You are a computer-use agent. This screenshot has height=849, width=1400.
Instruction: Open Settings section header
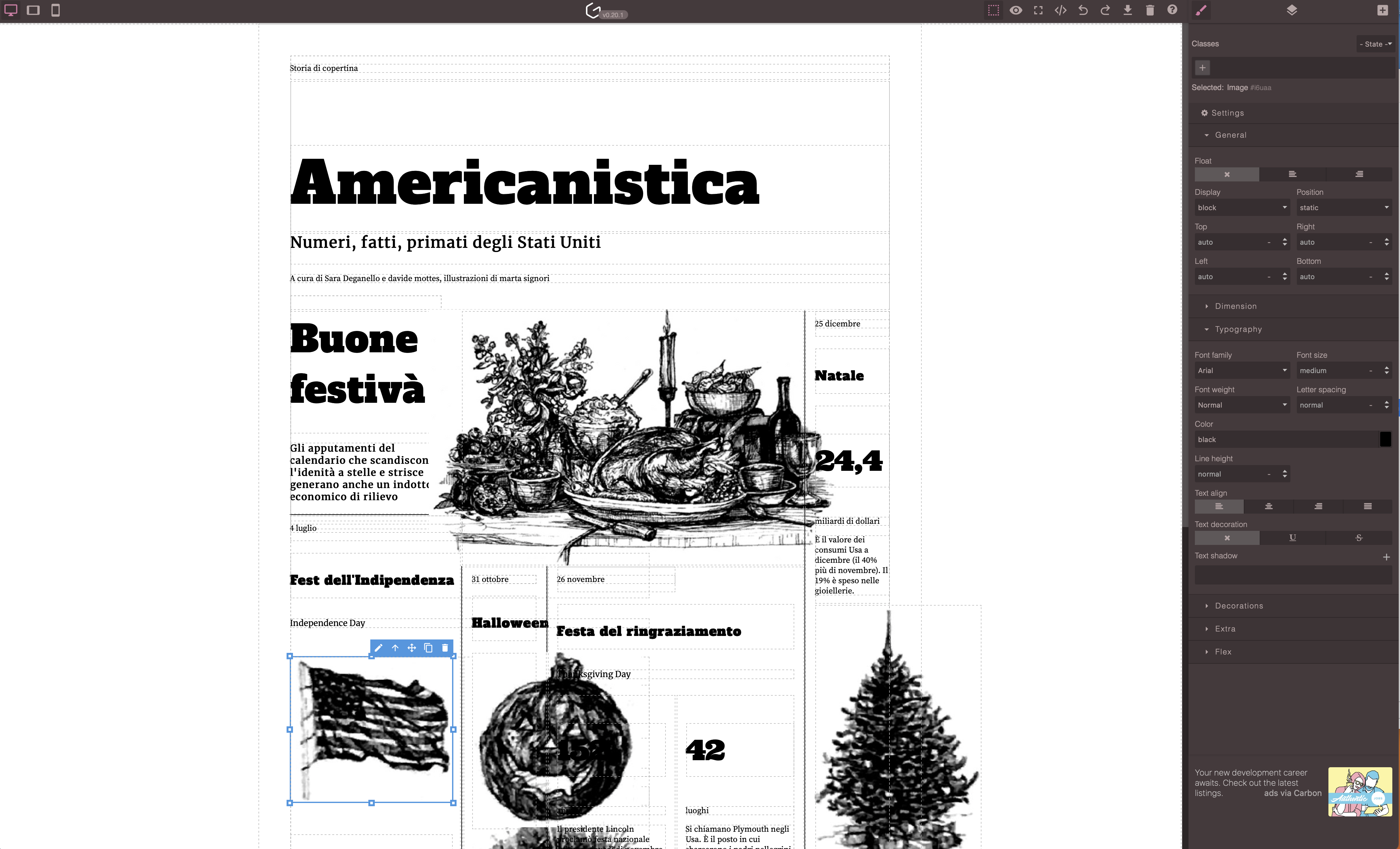(x=1294, y=113)
